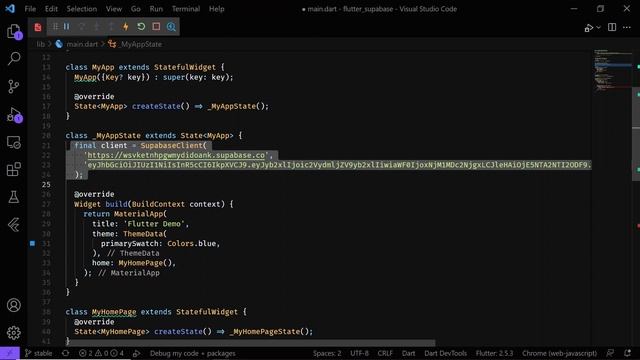The width and height of the screenshot is (640, 360).
Task: Open Source Control view
Action: [x=13, y=86]
